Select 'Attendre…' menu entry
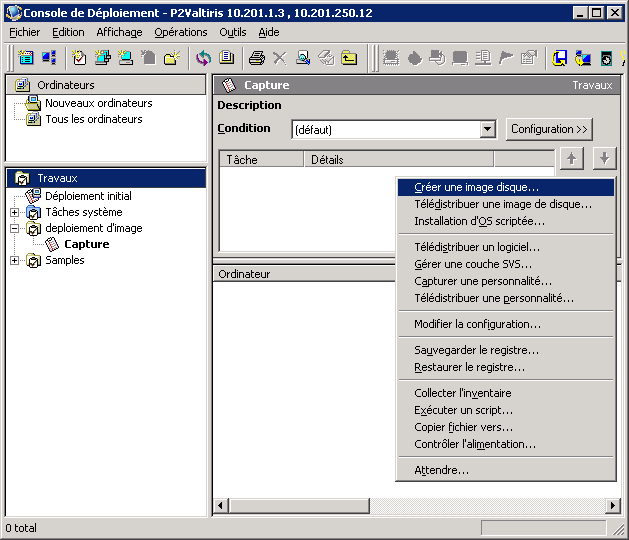 point(506,470)
